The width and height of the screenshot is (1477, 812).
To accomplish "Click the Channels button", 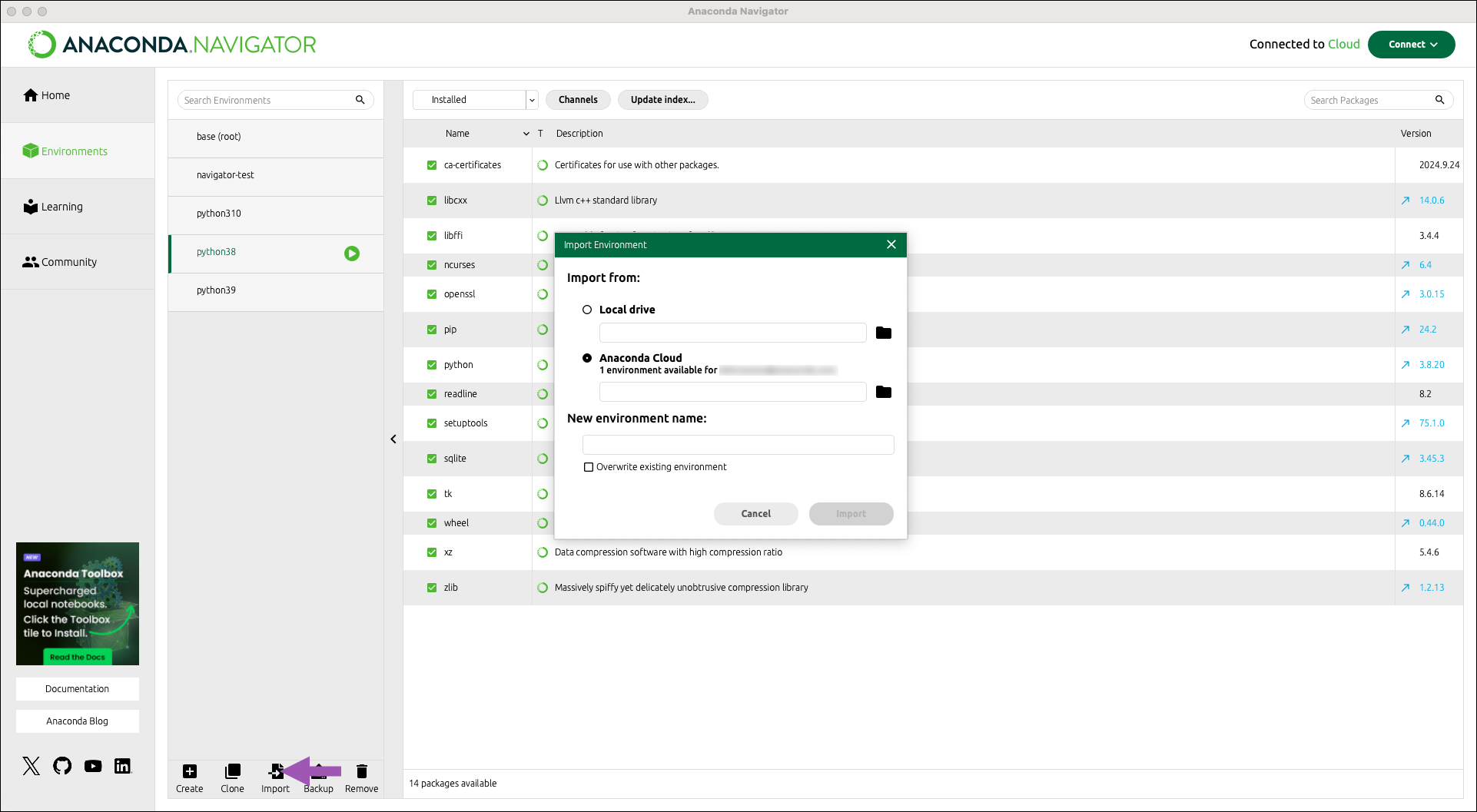I will coord(578,100).
